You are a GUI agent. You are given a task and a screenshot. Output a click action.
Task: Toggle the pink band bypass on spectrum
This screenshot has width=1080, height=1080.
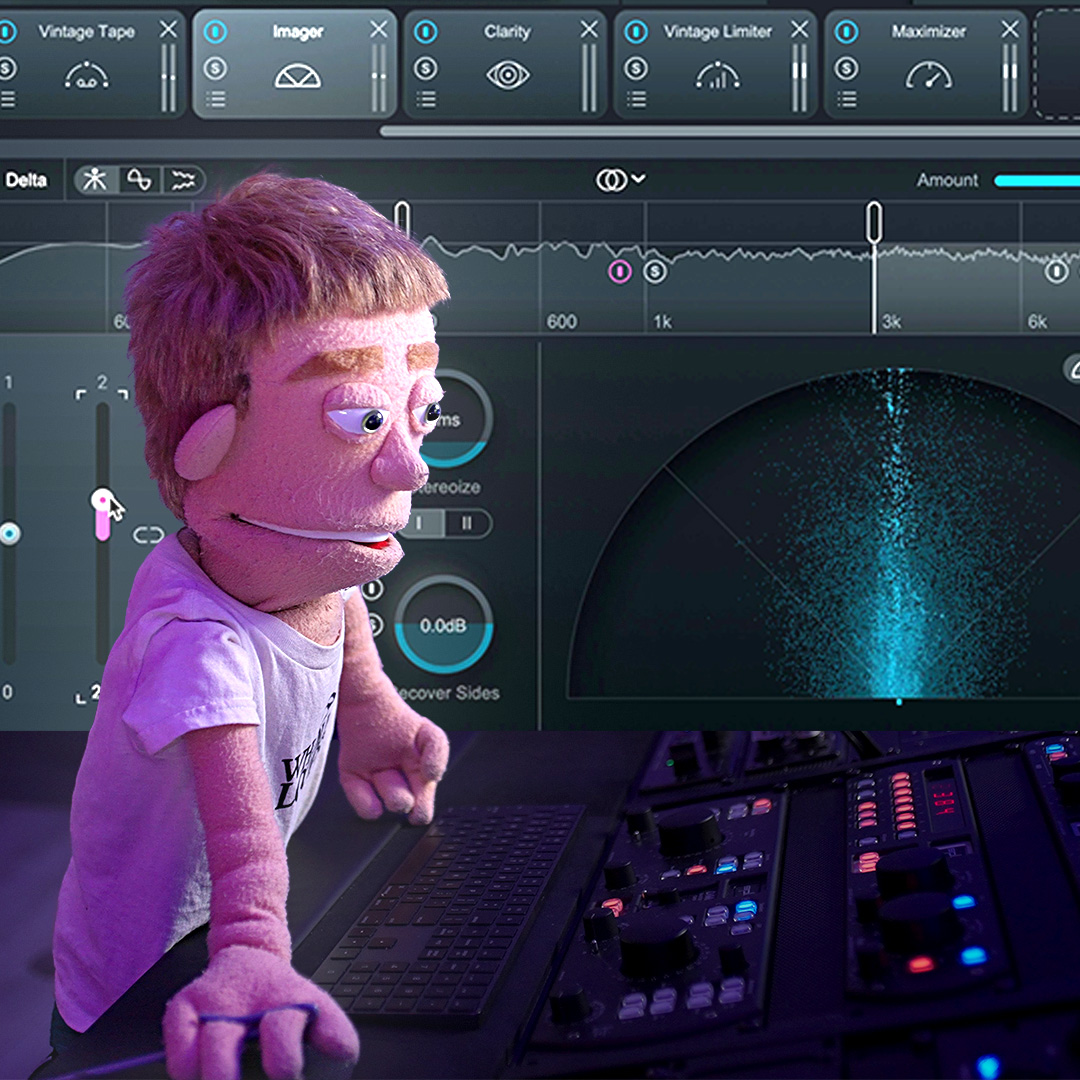(620, 271)
